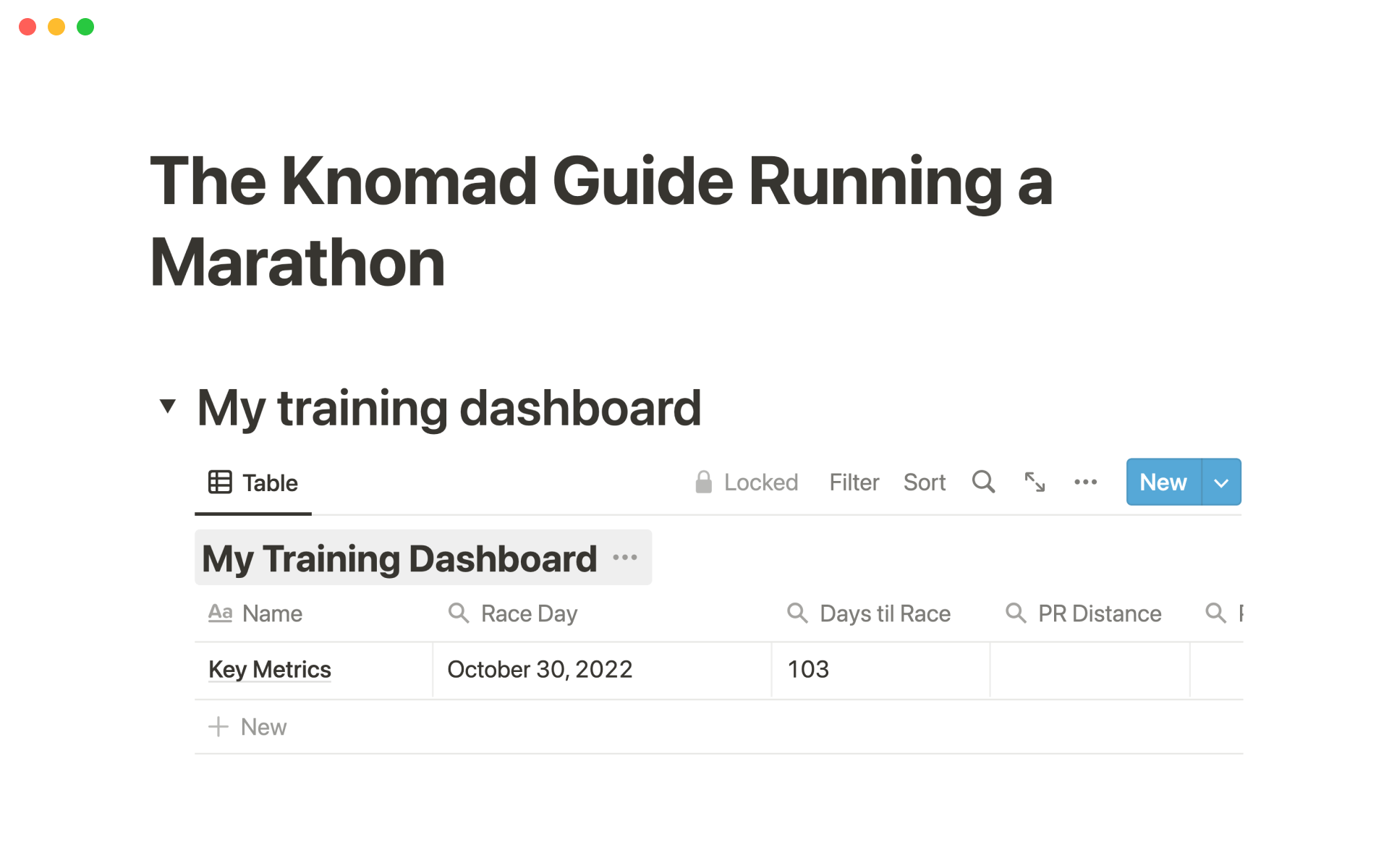Click the Locked padlock icon
The image size is (1389, 868).
tap(703, 482)
